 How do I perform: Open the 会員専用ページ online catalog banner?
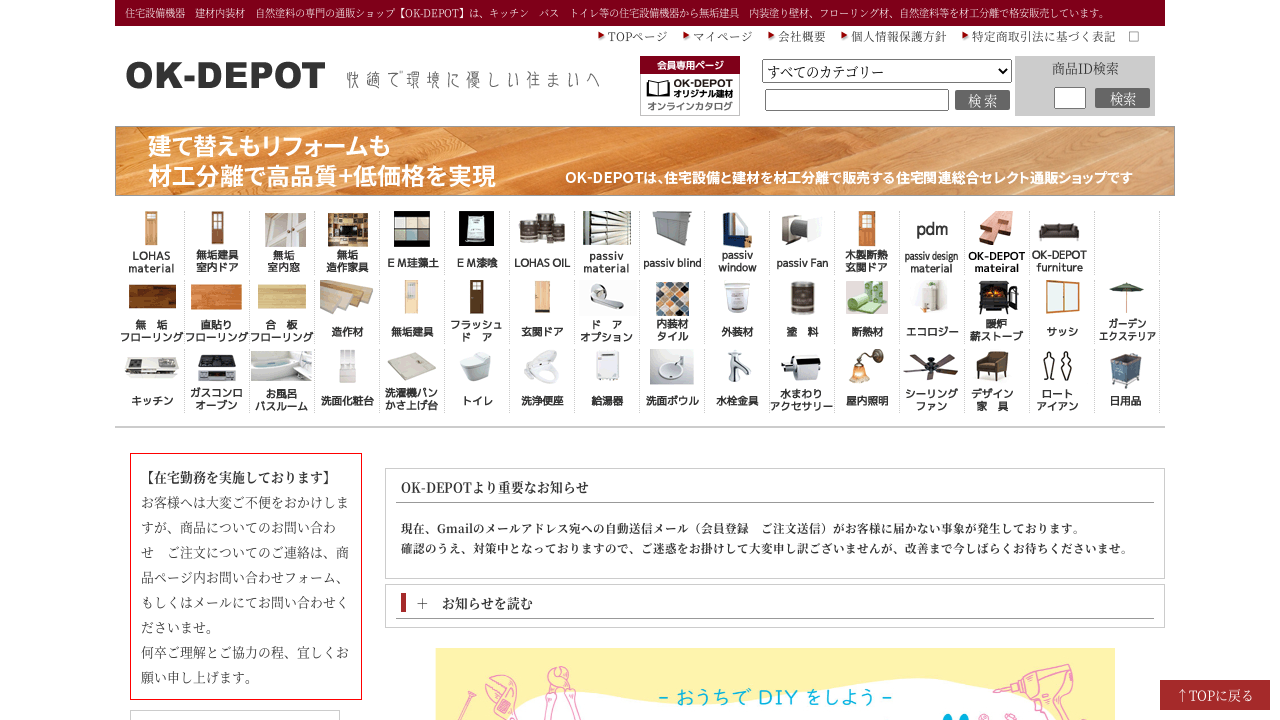690,86
